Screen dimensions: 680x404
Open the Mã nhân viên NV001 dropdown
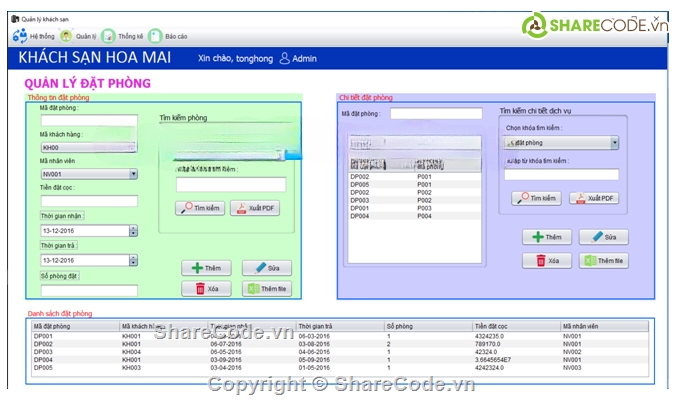(x=134, y=174)
